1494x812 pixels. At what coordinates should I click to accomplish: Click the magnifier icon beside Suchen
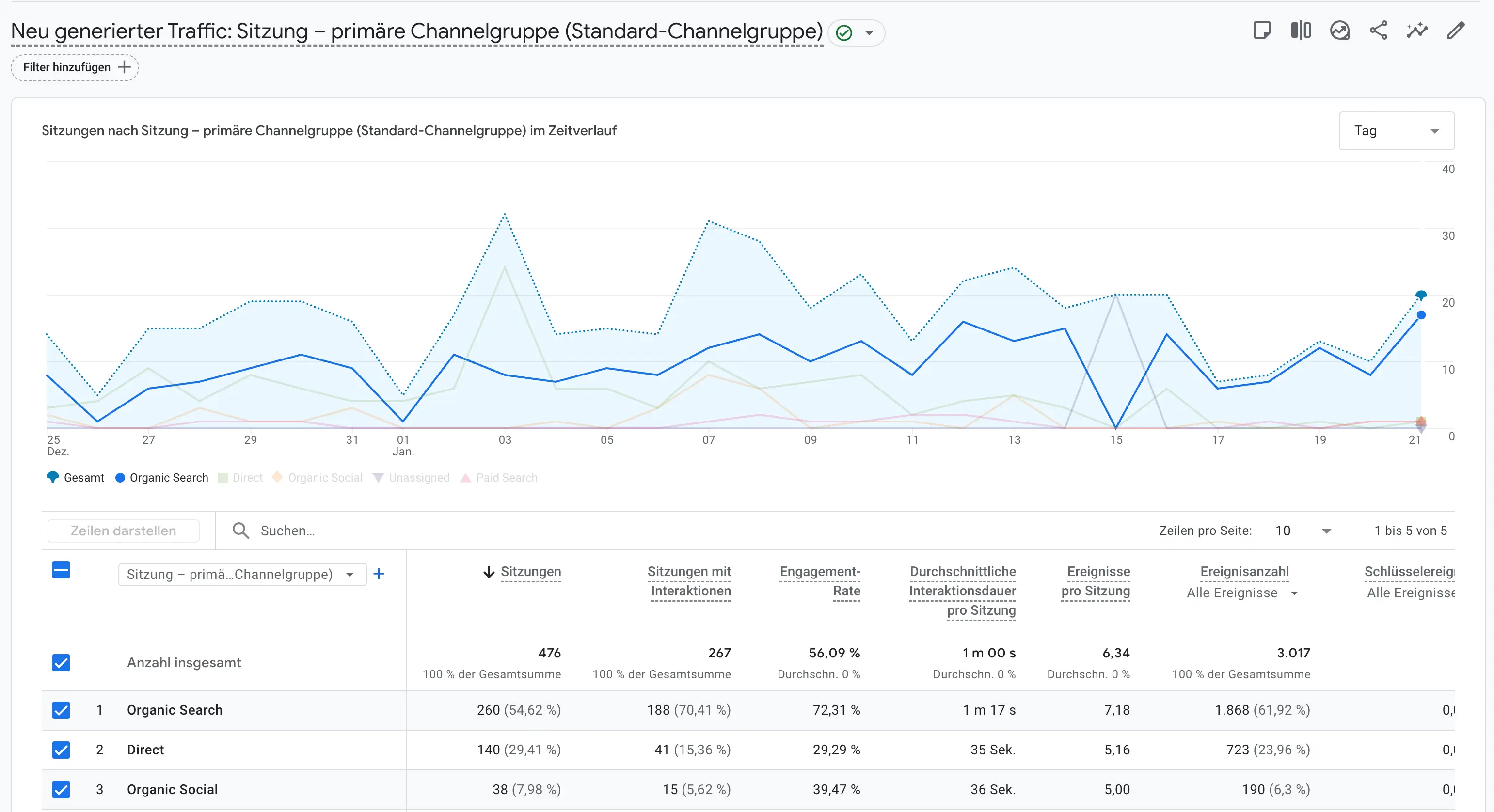(x=241, y=531)
